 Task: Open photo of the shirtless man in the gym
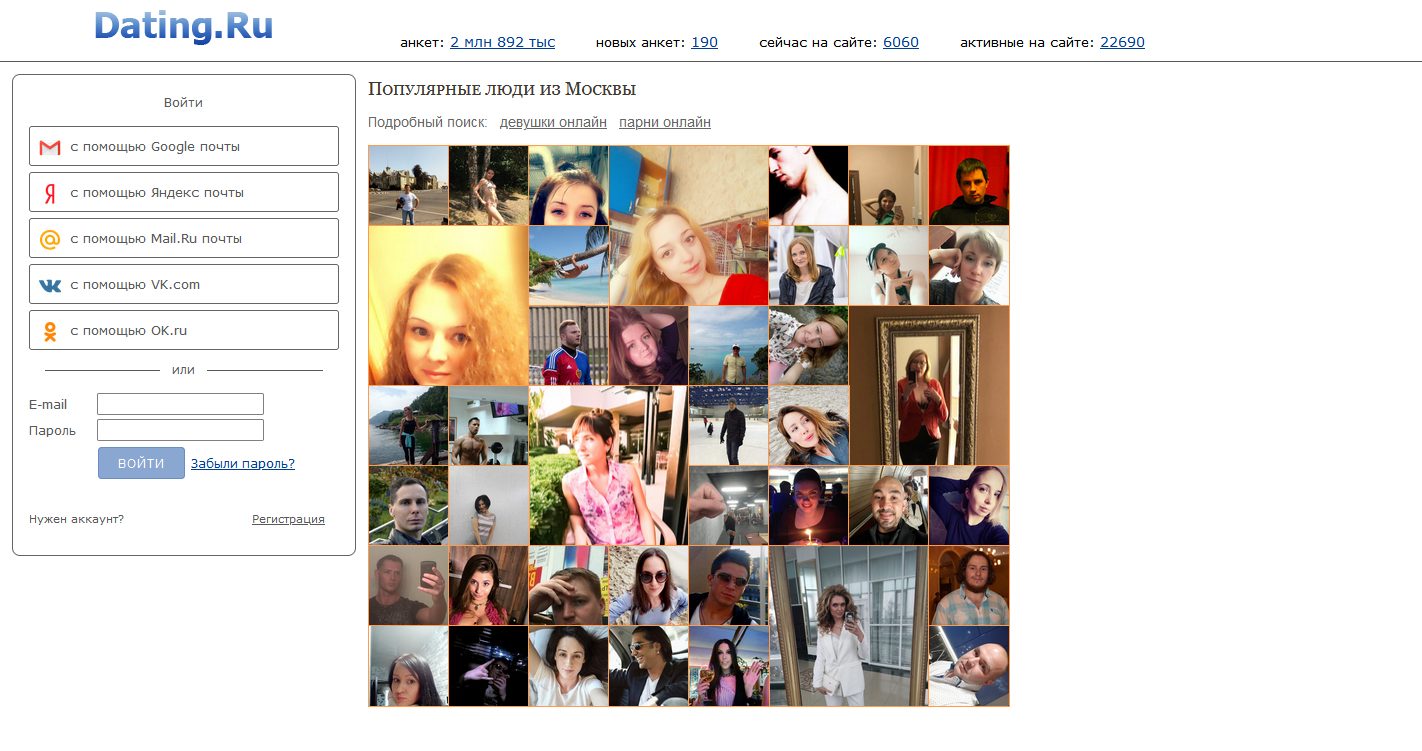coord(488,425)
